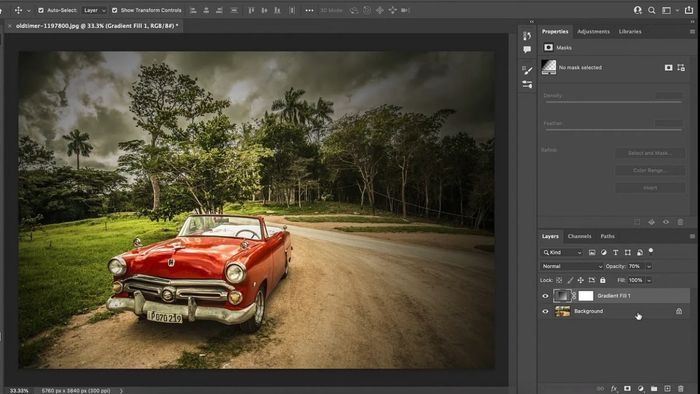This screenshot has height=394, width=700.
Task: Click the Select and Mask button
Action: (650, 153)
